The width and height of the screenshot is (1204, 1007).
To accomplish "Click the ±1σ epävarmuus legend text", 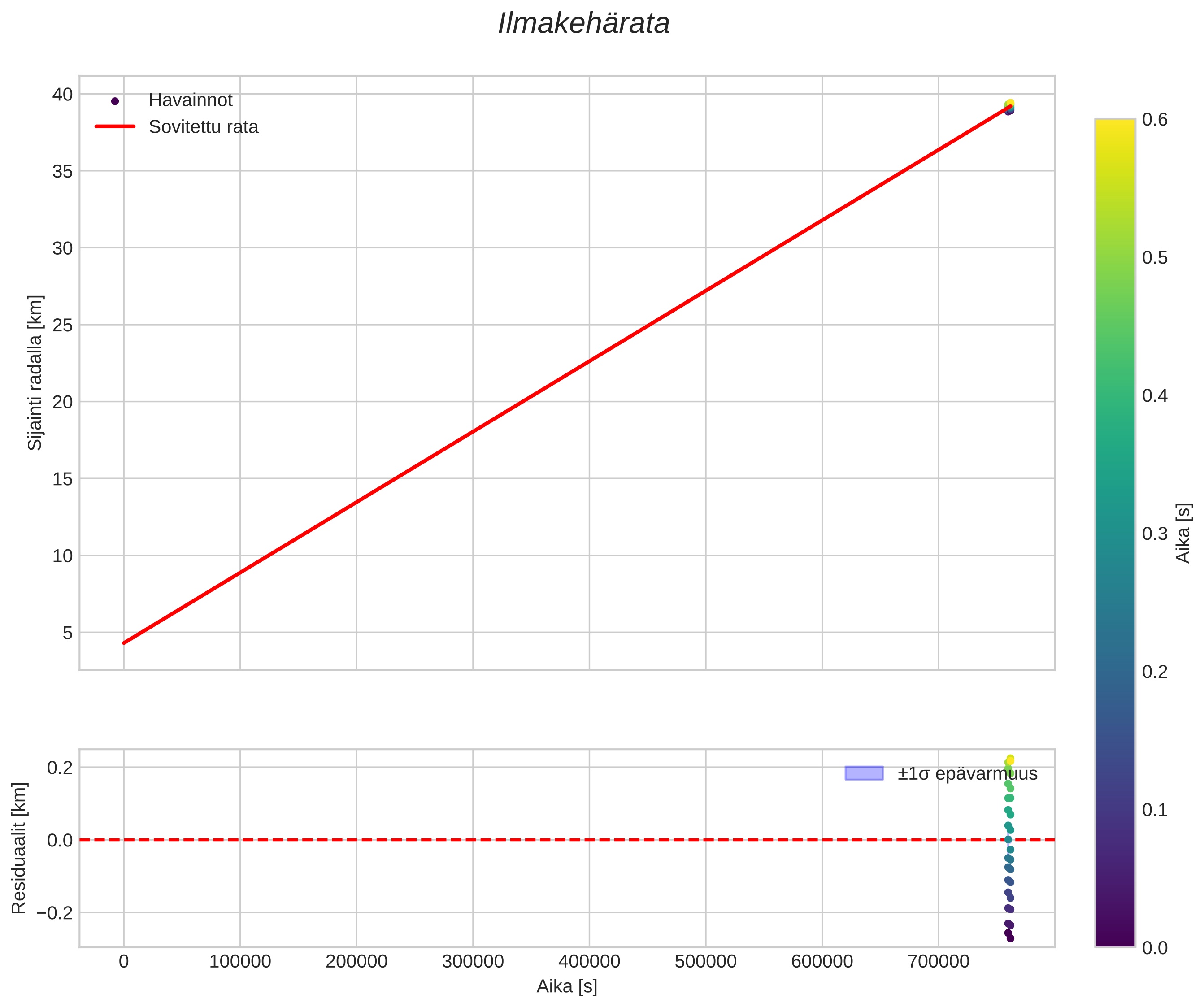I will 967,774.
